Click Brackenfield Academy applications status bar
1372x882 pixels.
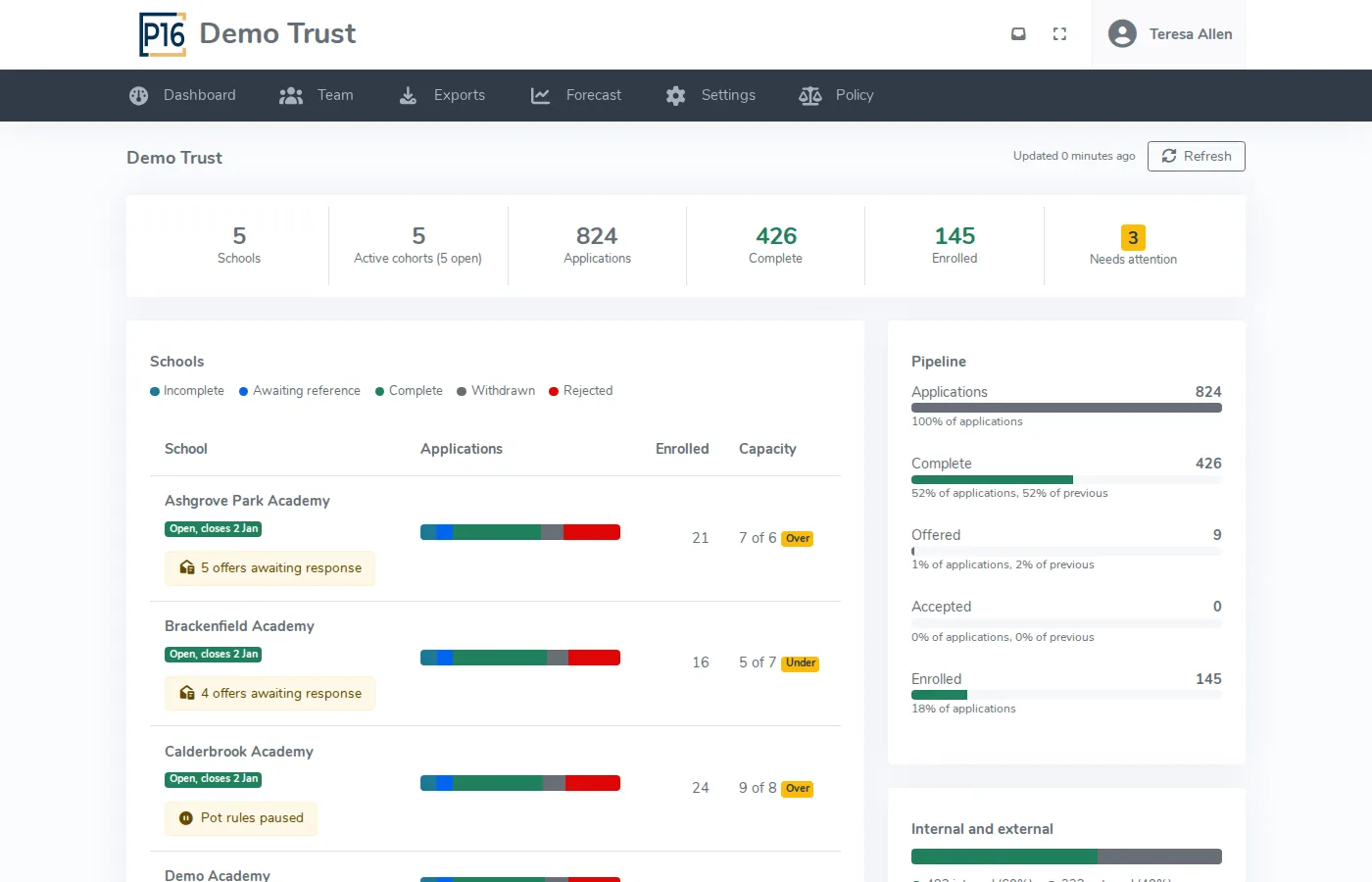pos(520,658)
